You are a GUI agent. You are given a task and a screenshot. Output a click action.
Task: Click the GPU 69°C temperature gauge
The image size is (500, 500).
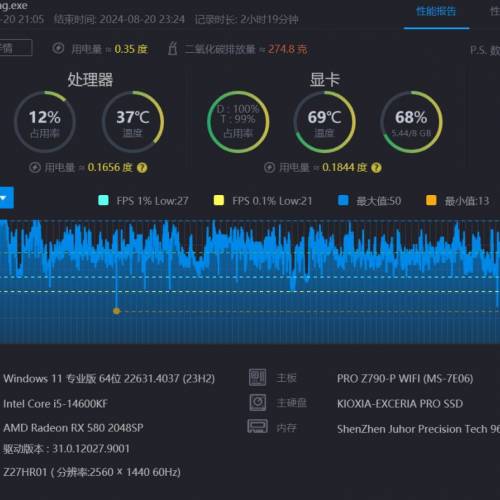click(324, 122)
